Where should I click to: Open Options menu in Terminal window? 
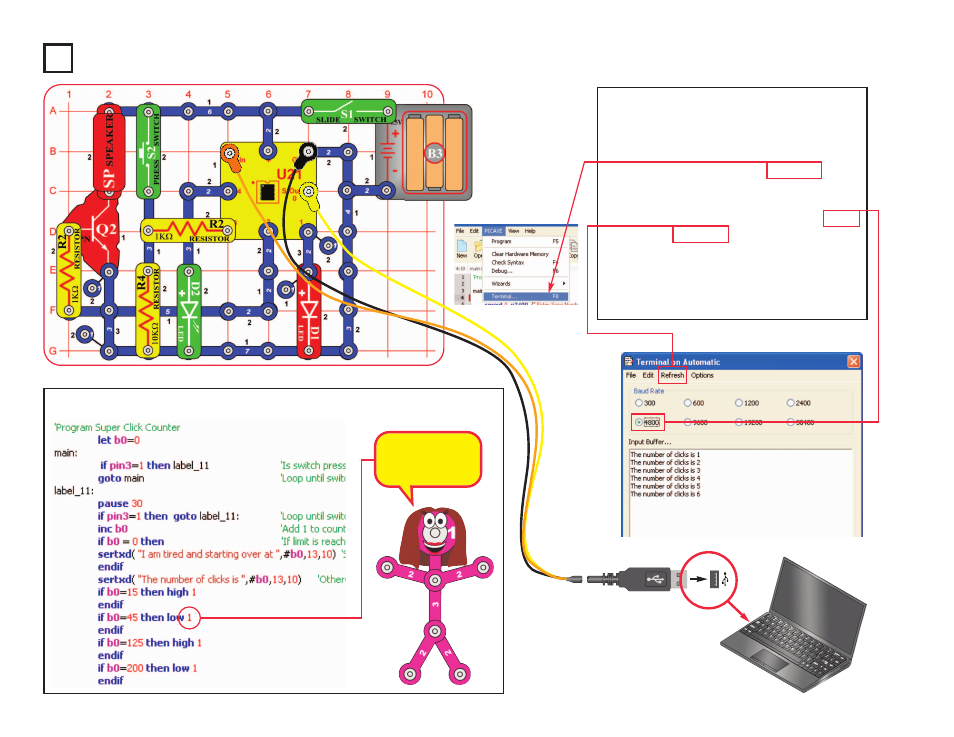[x=702, y=375]
